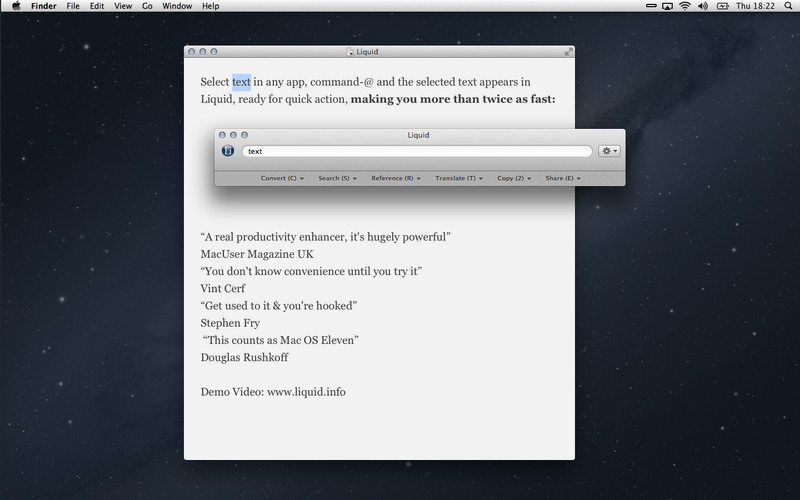
Task: Open the Help menu
Action: tap(211, 6)
